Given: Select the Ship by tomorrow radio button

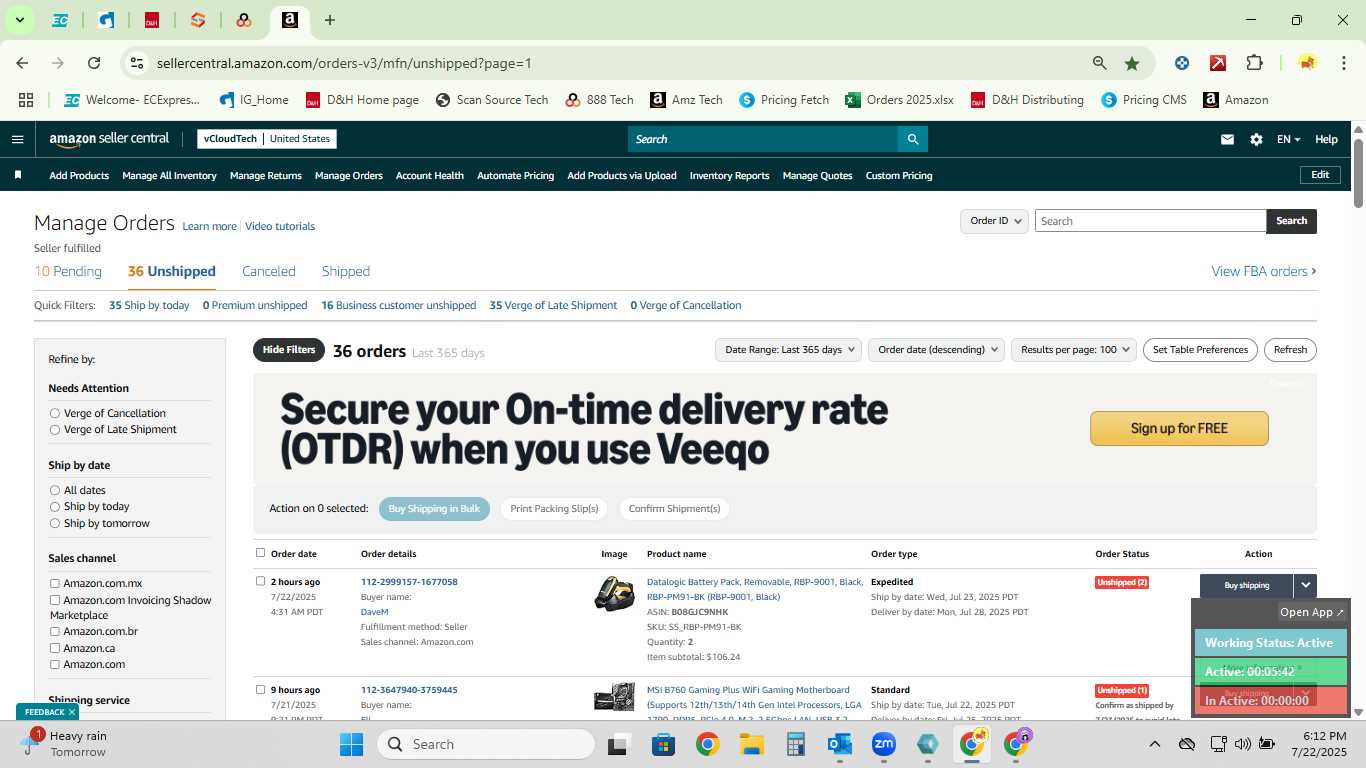Looking at the screenshot, I should click(x=55, y=523).
